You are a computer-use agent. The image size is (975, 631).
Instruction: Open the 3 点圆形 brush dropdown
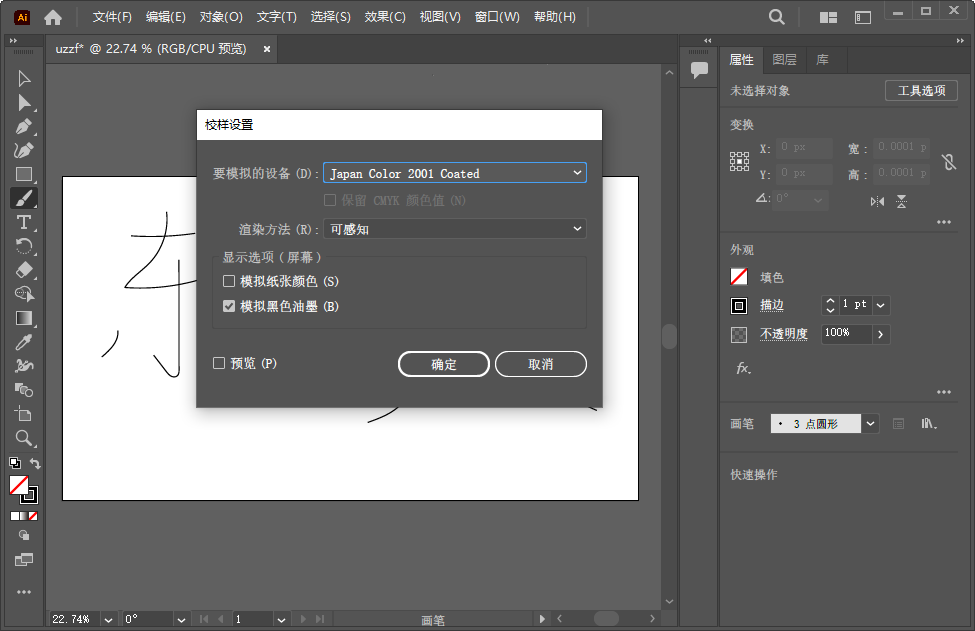pyautogui.click(x=869, y=423)
